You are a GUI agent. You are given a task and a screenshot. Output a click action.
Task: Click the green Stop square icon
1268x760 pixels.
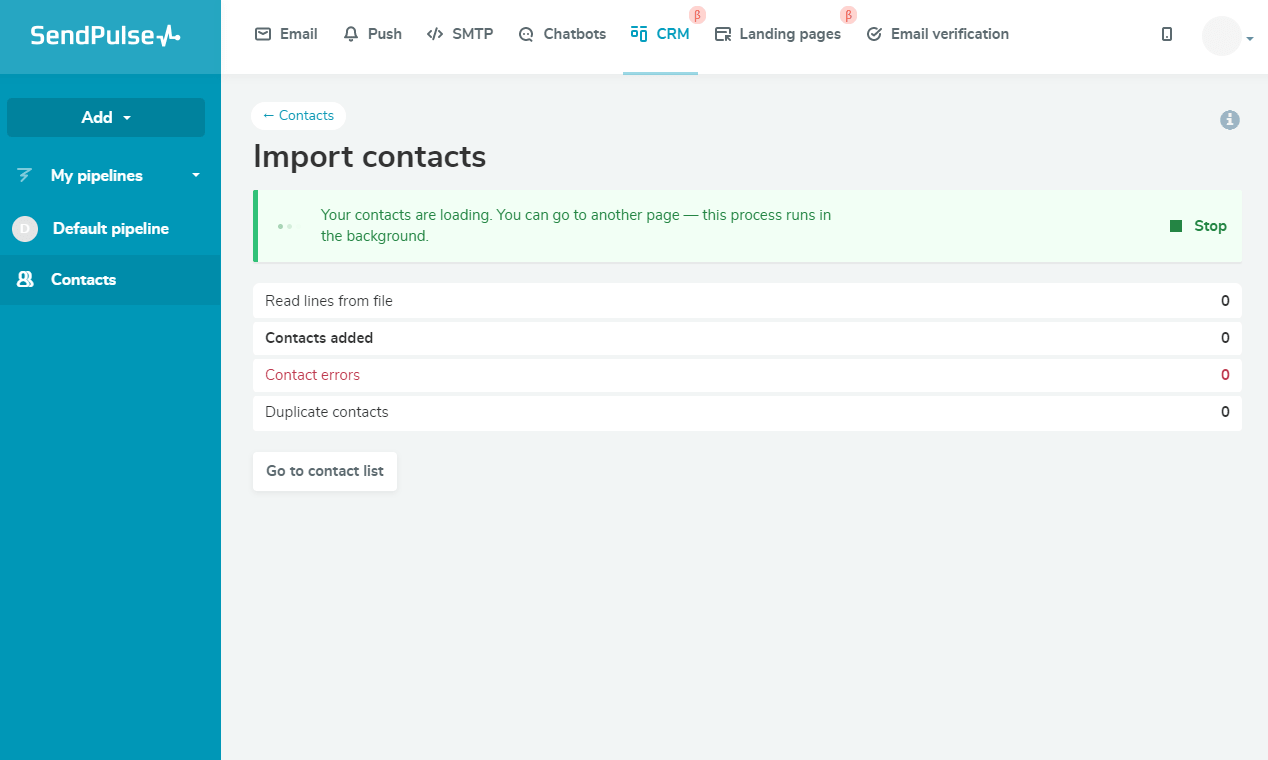pyautogui.click(x=1176, y=226)
